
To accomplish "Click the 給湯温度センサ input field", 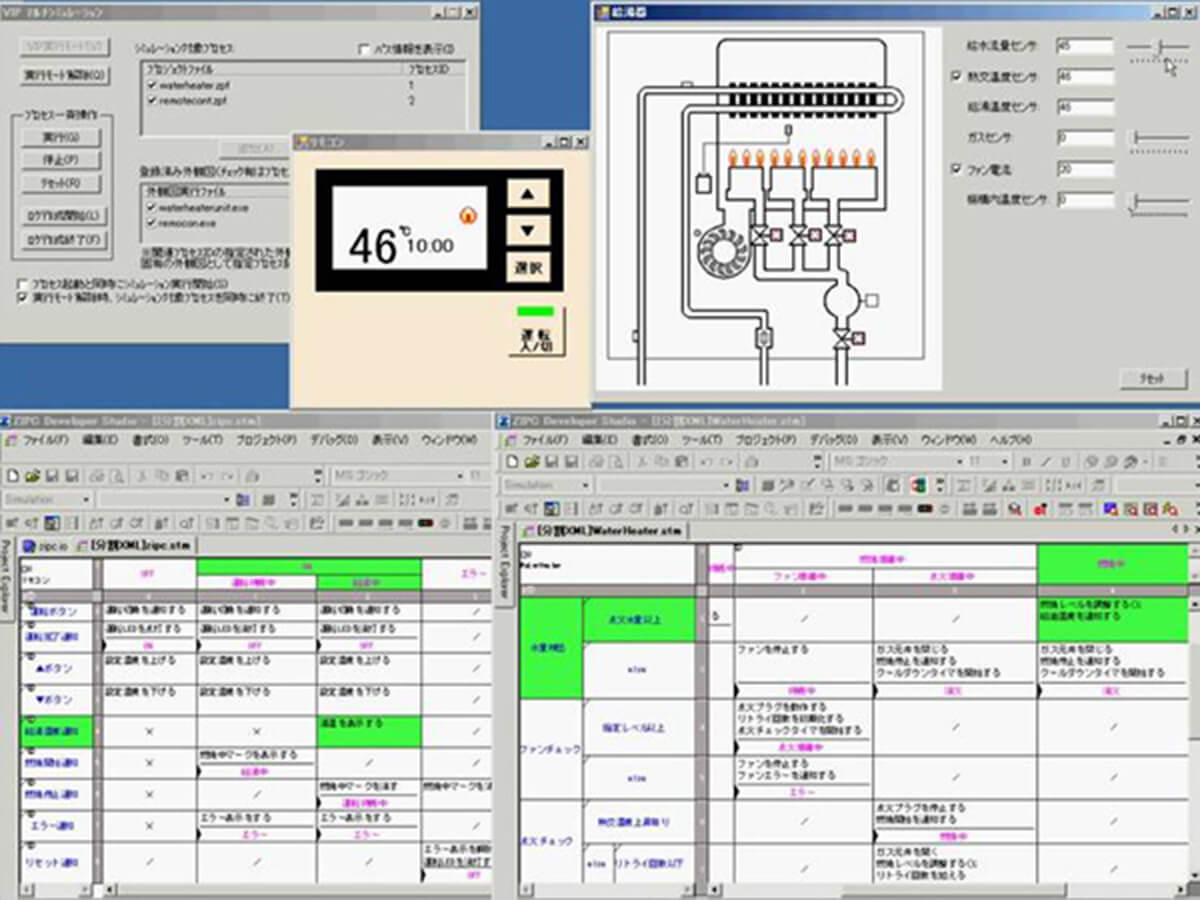I will tap(1084, 108).
